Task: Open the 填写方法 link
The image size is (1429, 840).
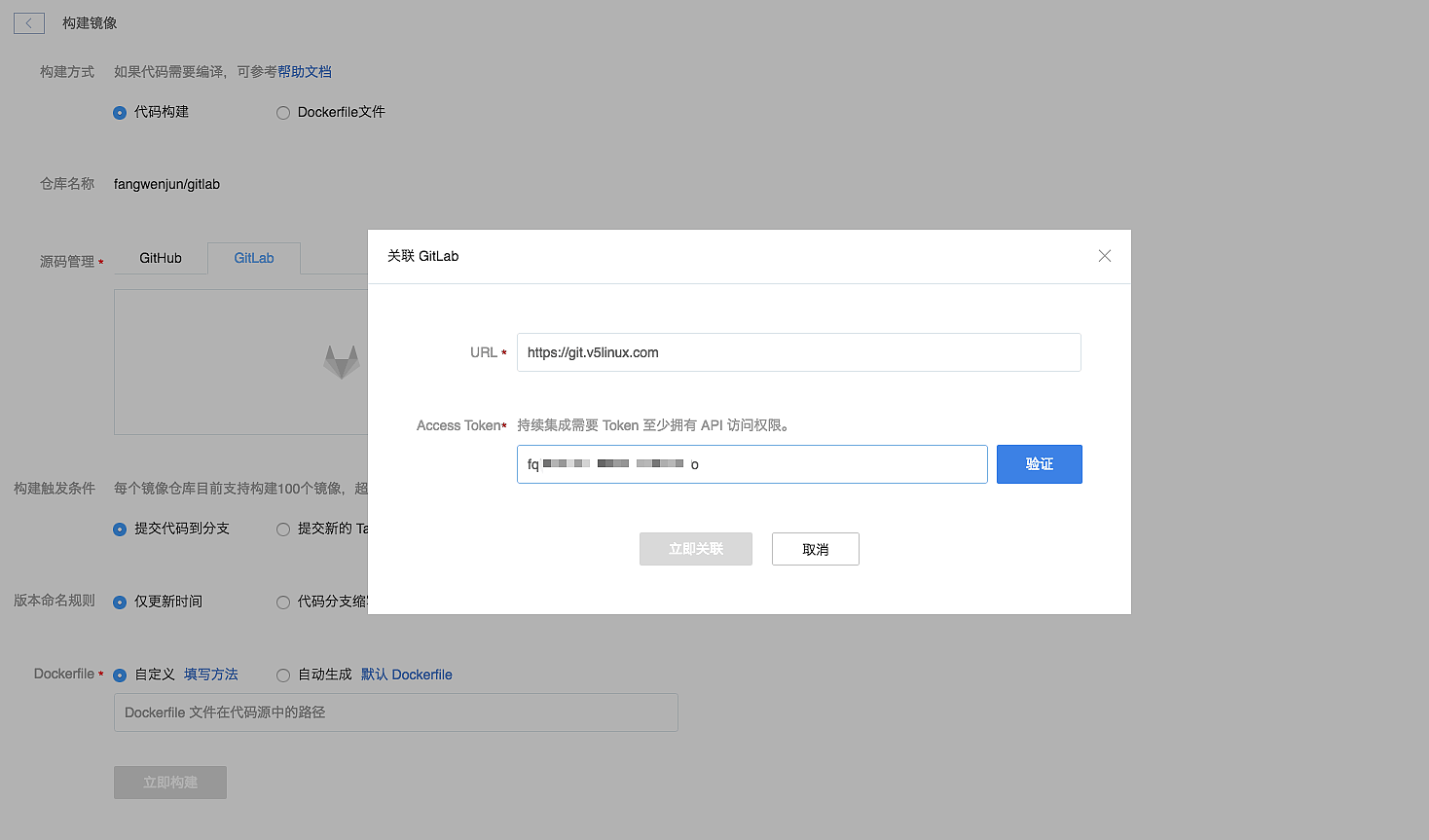Action: click(x=211, y=675)
